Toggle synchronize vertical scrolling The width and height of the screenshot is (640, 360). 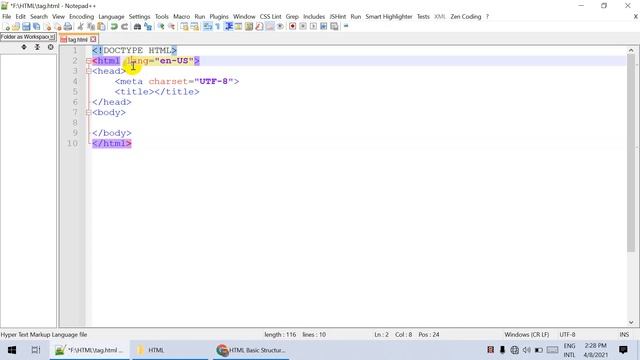pyautogui.click(x=184, y=27)
